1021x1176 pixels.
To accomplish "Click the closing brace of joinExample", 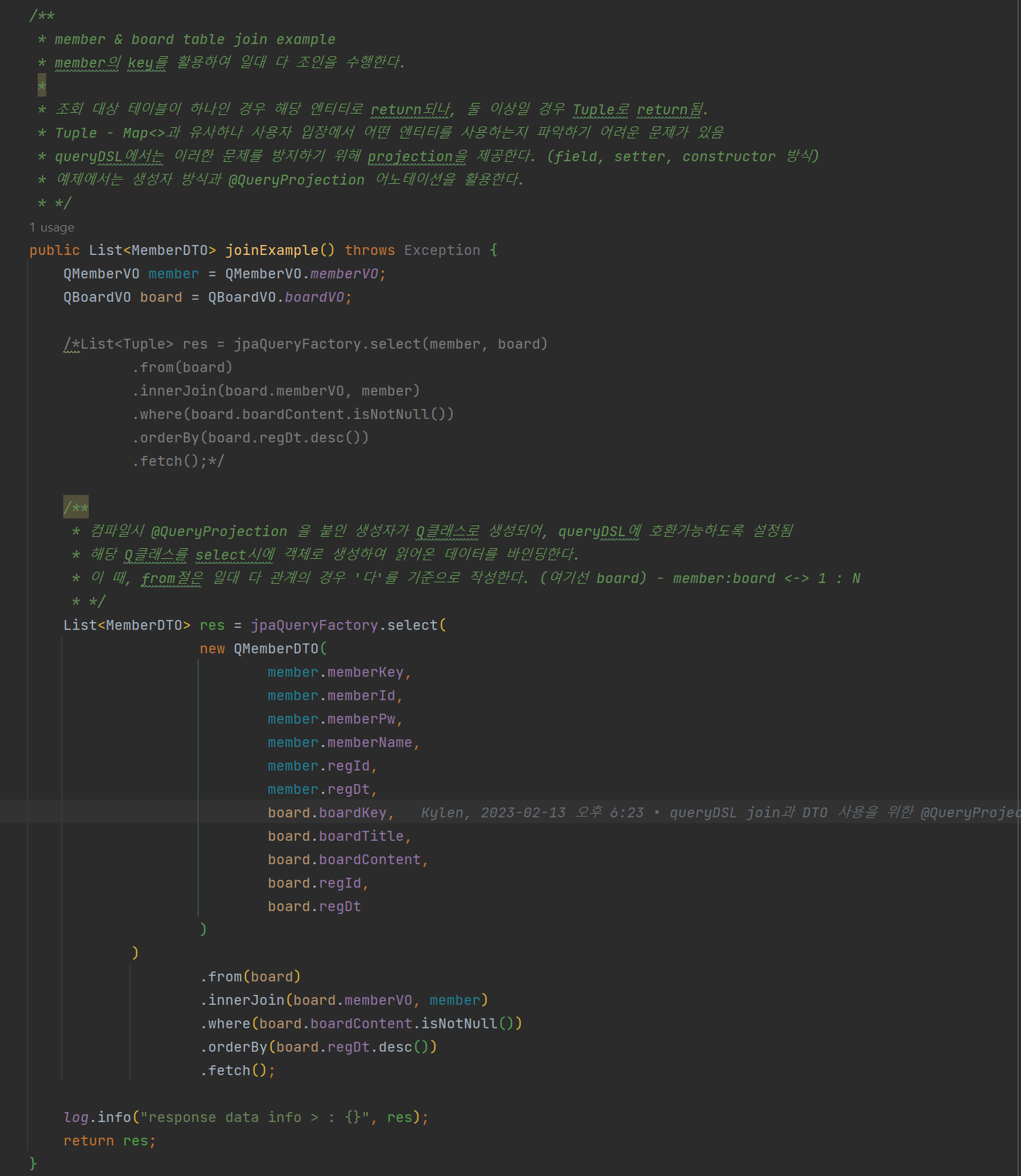I will (33, 1163).
